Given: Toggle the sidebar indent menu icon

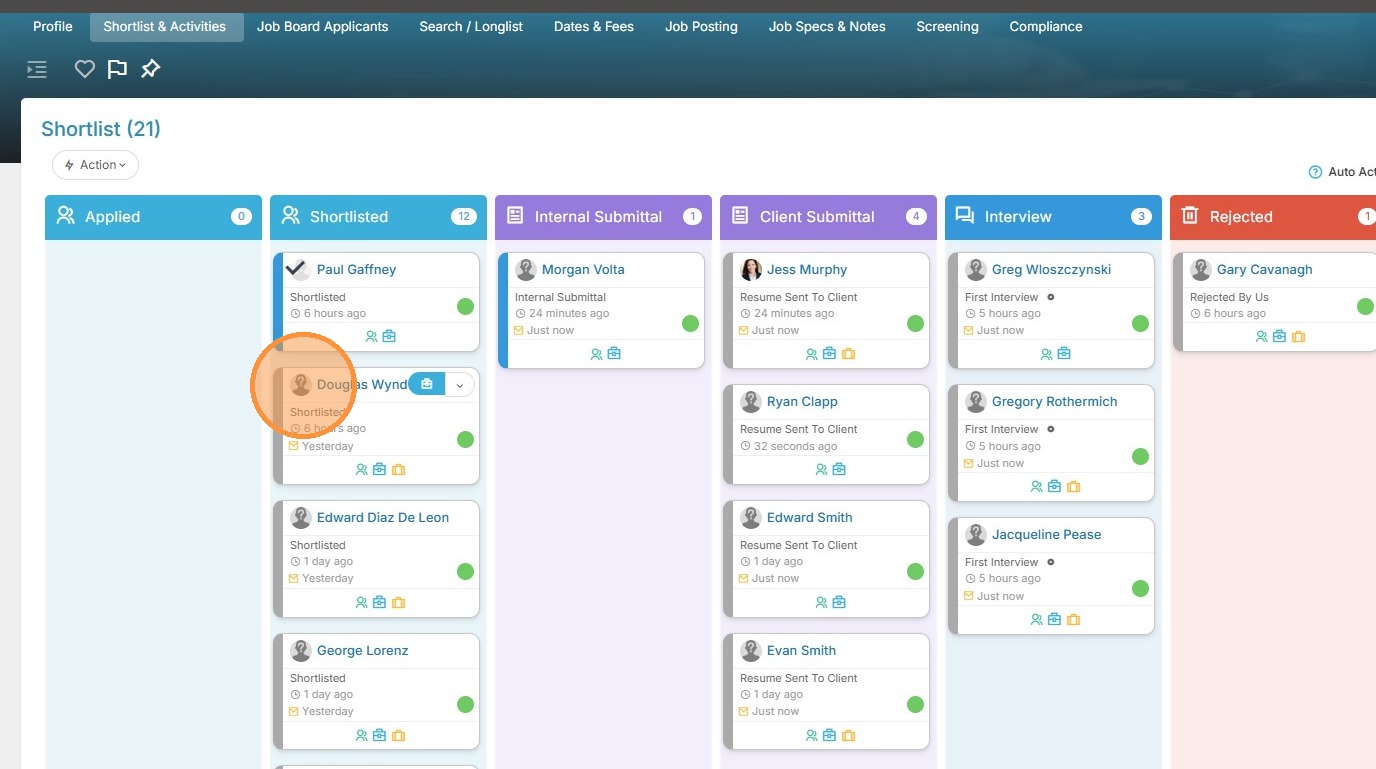Looking at the screenshot, I should (37, 69).
